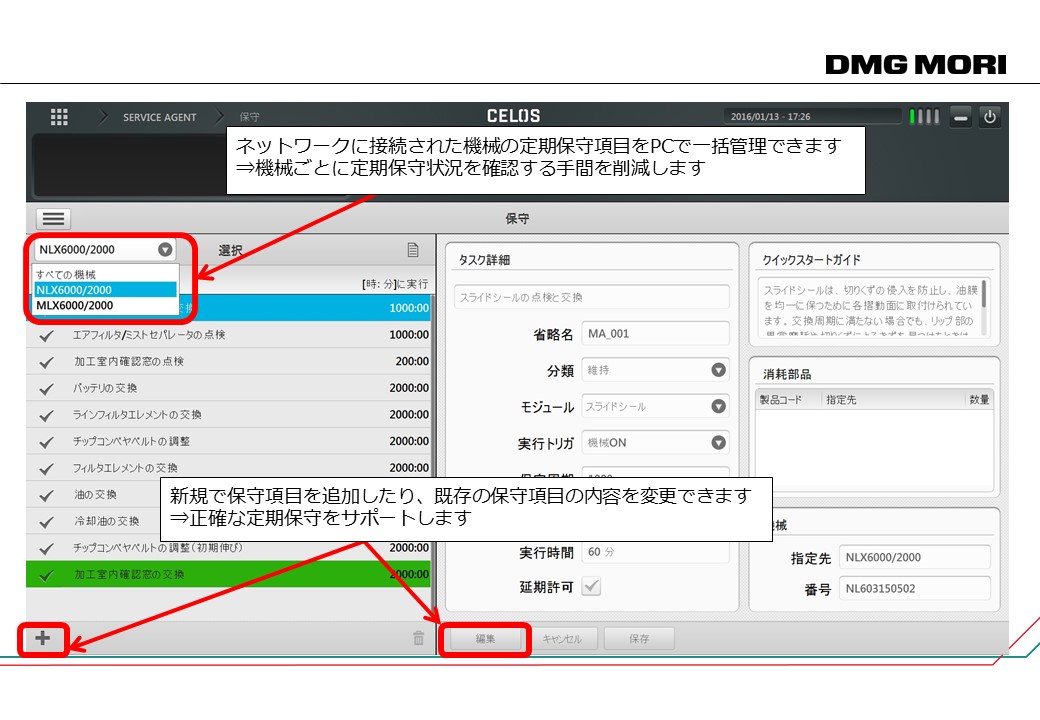
Task: Choose highlighted NLX6000/2000 option in machine list
Action: click(x=106, y=290)
